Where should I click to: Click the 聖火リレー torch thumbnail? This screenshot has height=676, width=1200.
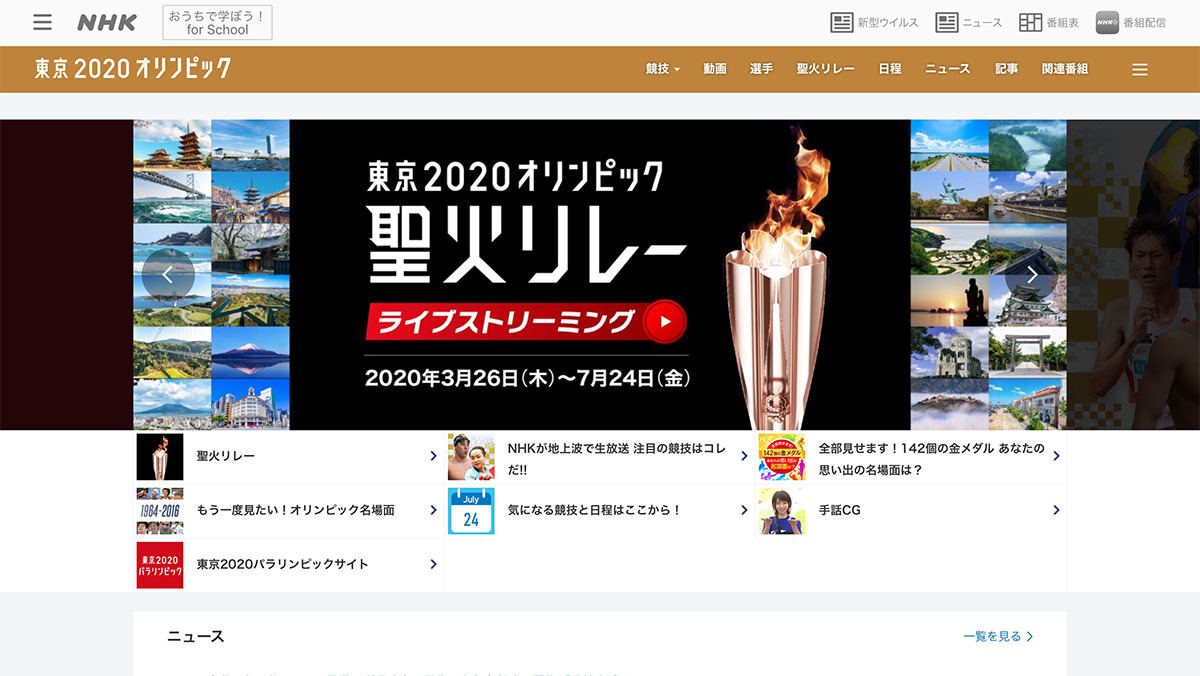coord(160,457)
